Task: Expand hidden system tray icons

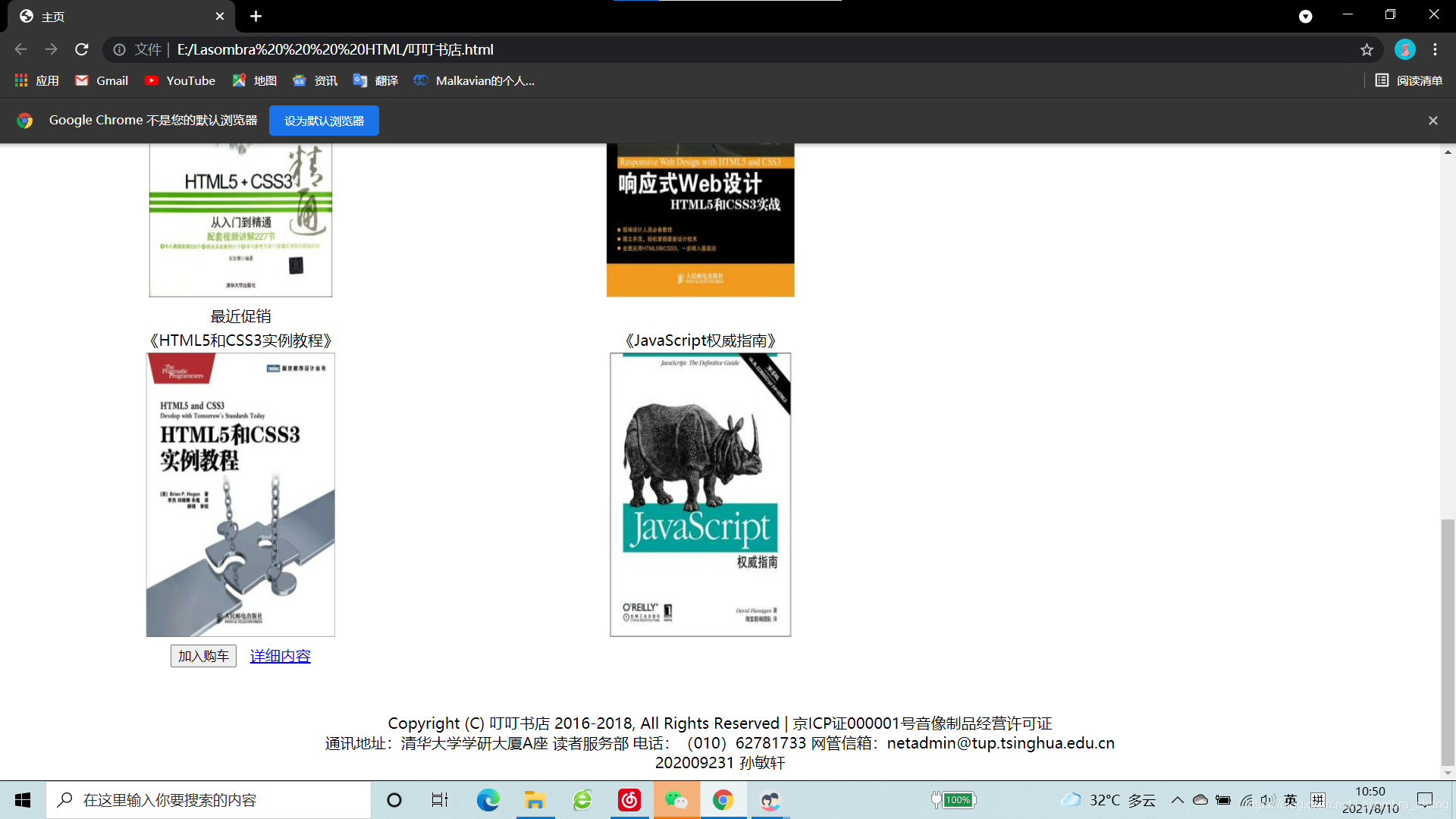Action: (1177, 800)
